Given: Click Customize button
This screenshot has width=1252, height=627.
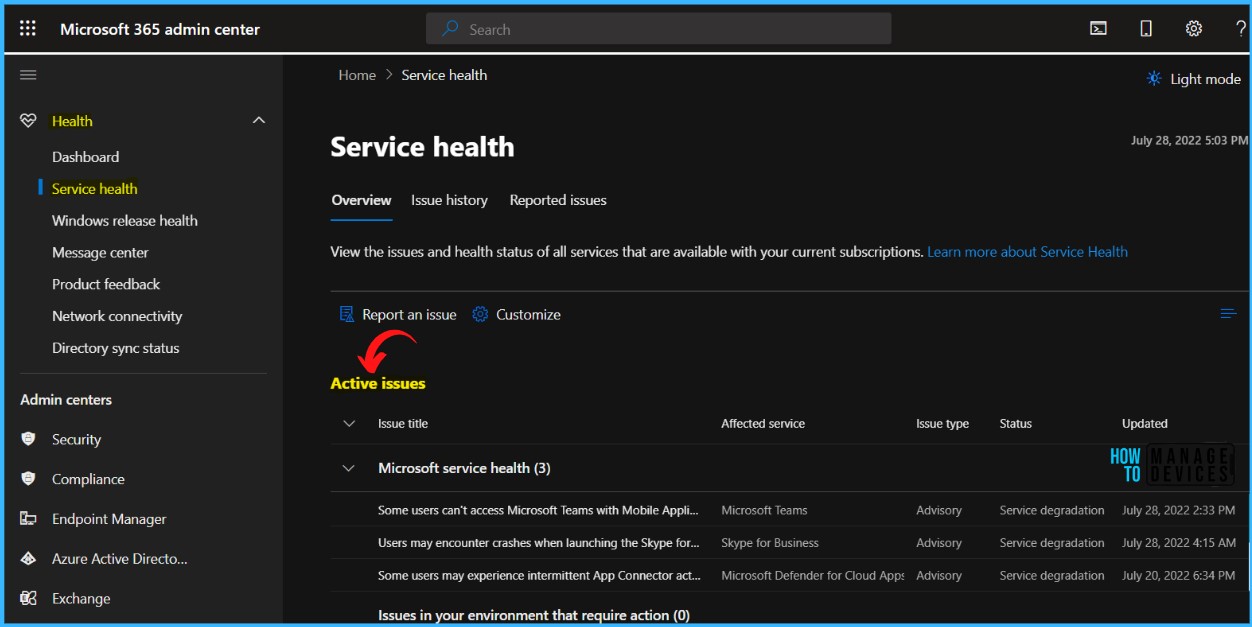Looking at the screenshot, I should point(516,314).
